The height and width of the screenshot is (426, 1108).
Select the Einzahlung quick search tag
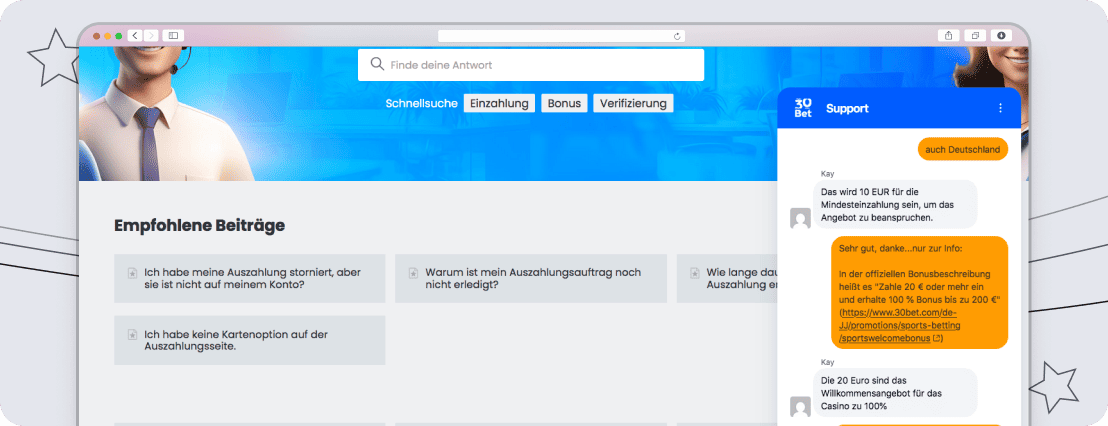pyautogui.click(x=499, y=103)
